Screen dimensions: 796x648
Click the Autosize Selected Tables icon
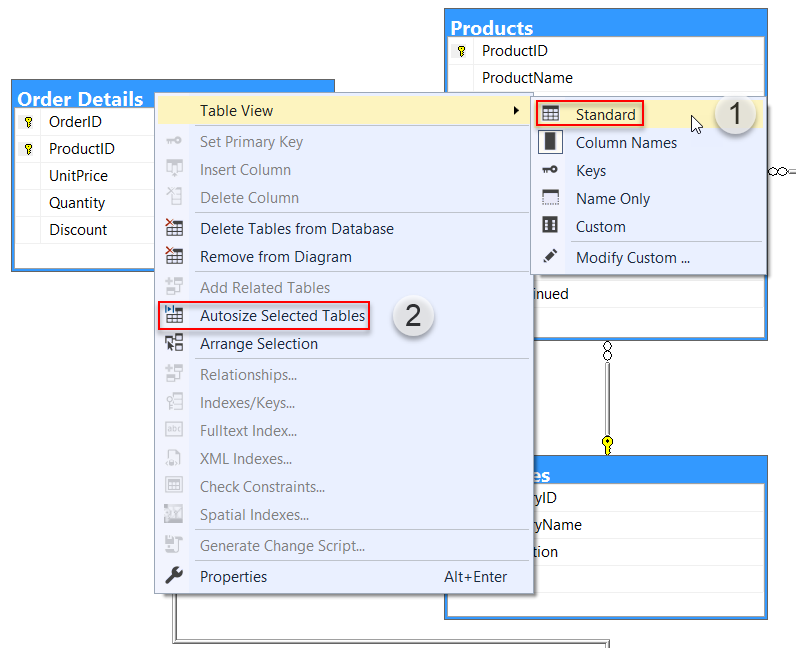point(174,316)
